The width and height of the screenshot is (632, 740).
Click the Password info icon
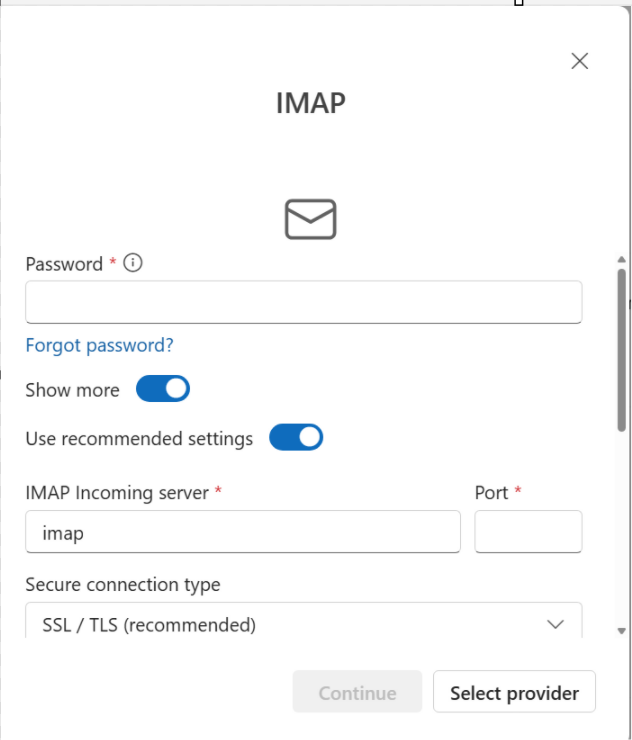pyautogui.click(x=133, y=262)
